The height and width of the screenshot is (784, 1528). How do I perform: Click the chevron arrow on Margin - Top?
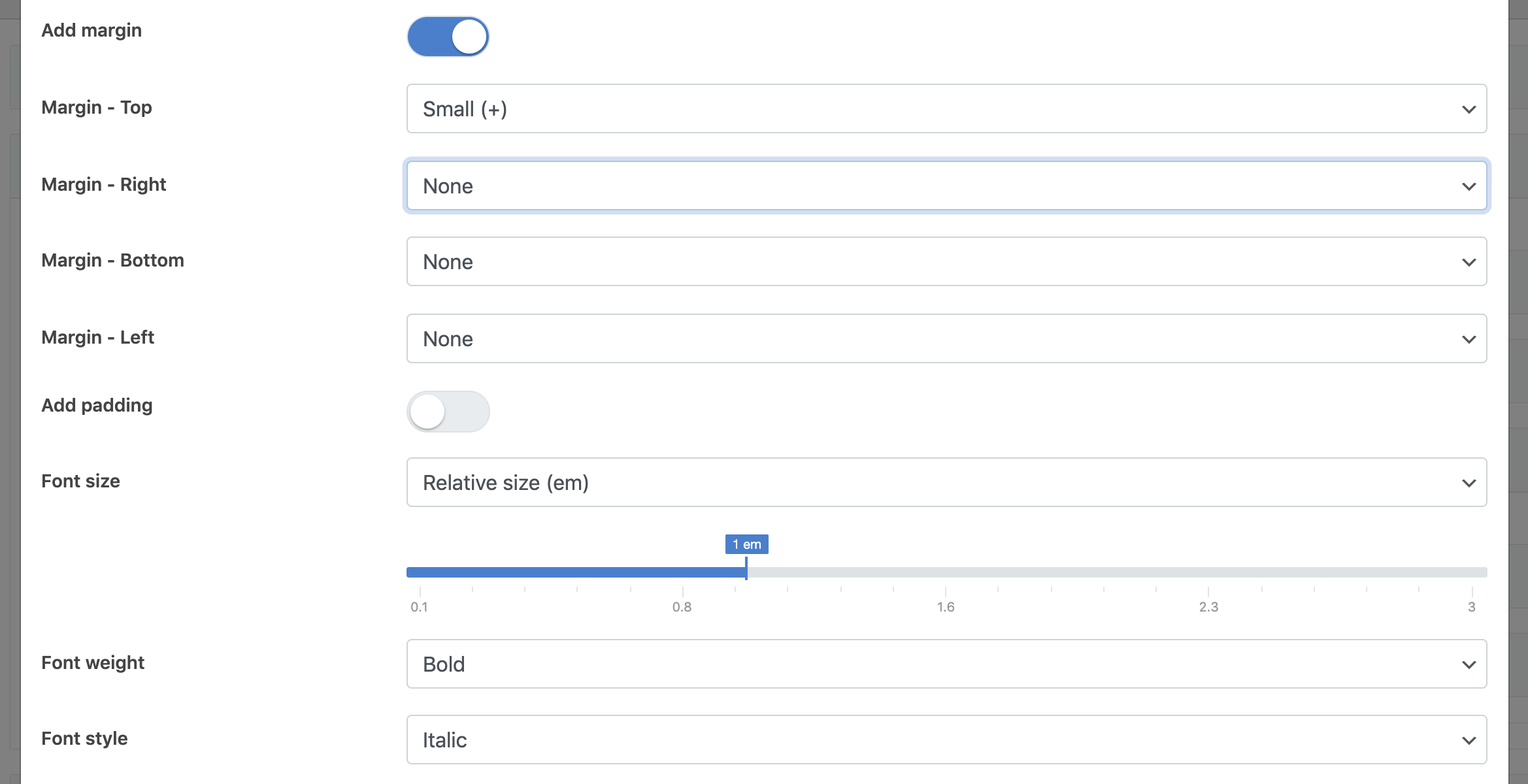click(1469, 109)
